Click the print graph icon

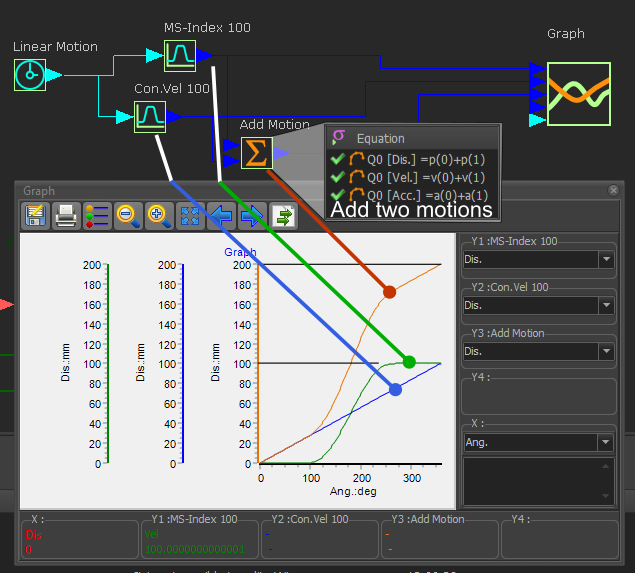pos(66,215)
